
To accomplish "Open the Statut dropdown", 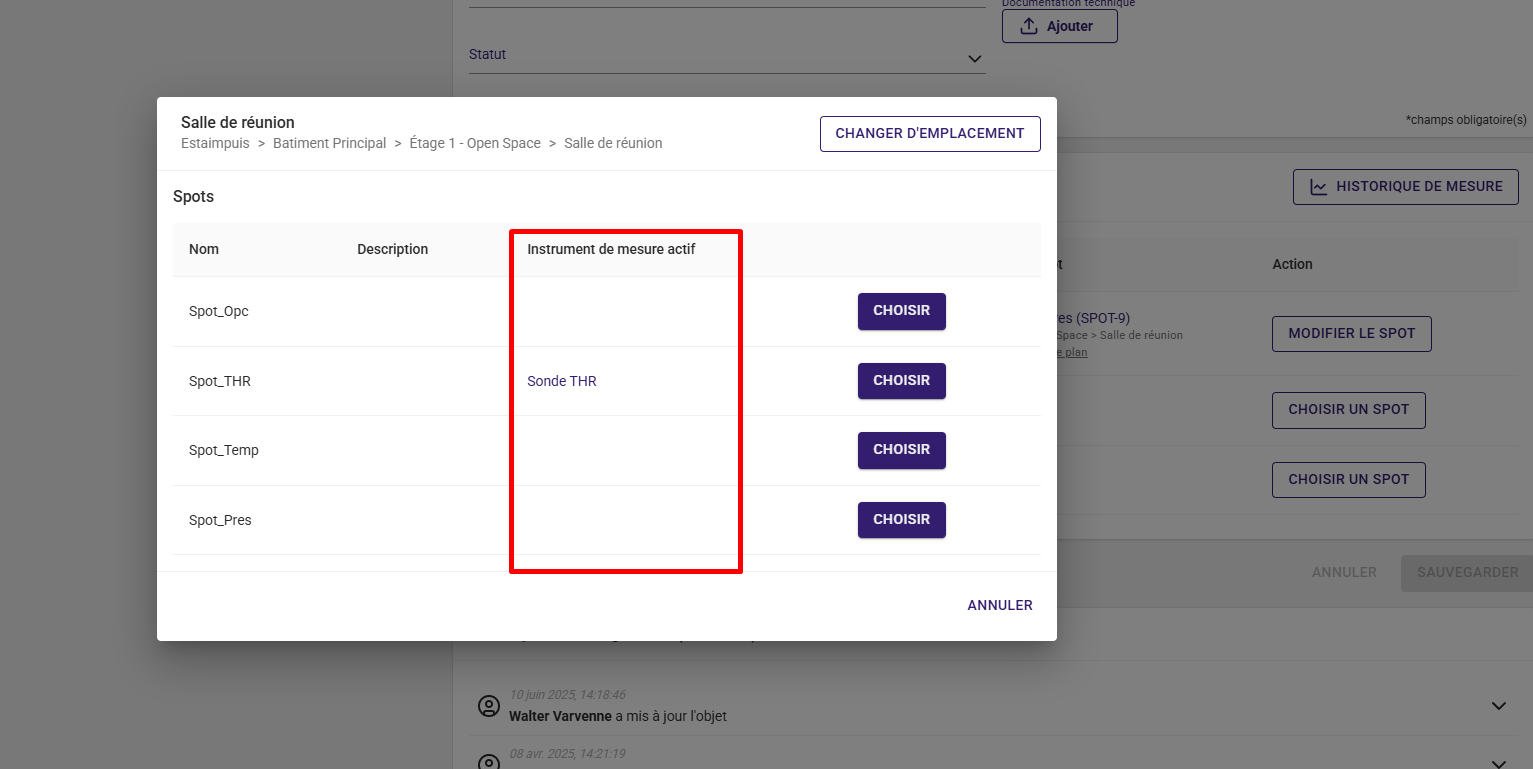I will coord(727,56).
